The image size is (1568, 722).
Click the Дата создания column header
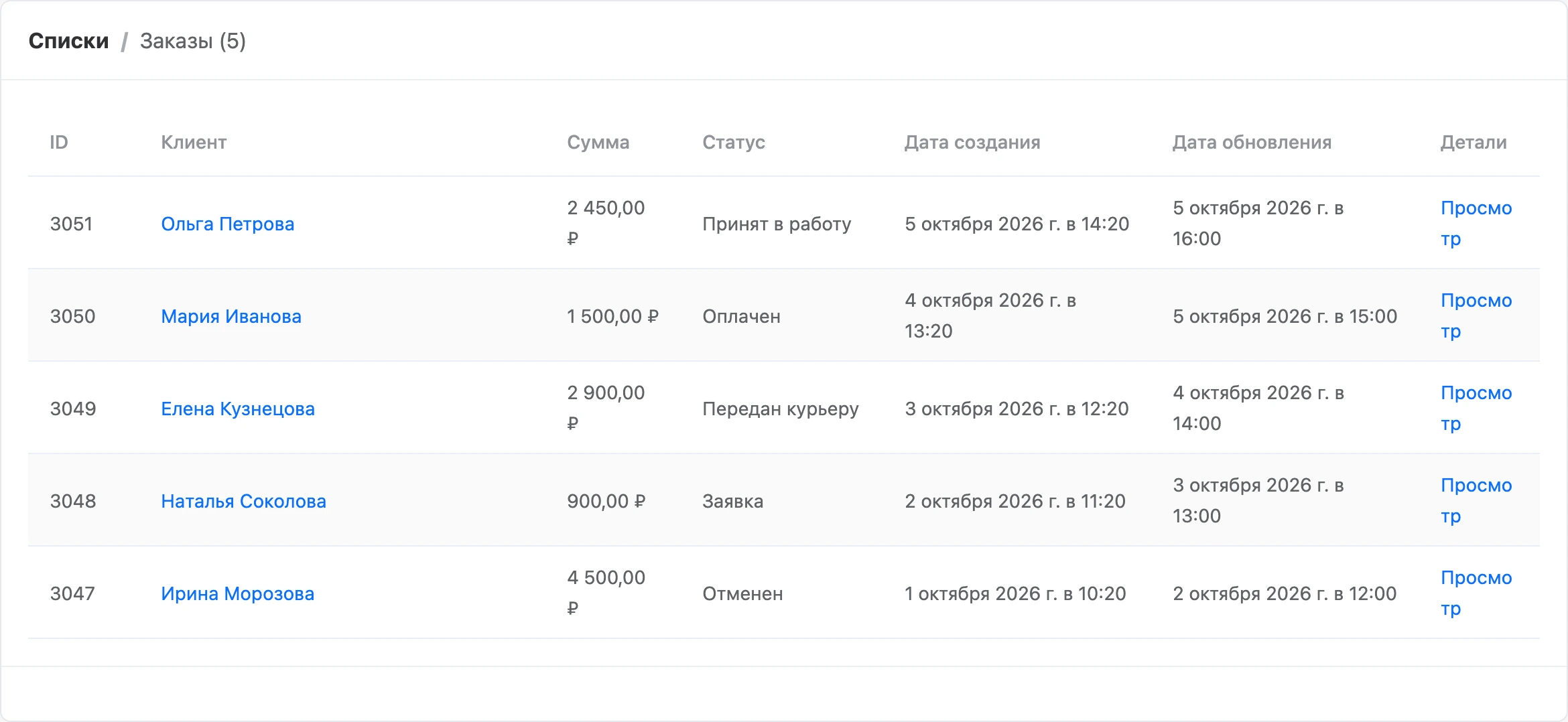tap(972, 142)
